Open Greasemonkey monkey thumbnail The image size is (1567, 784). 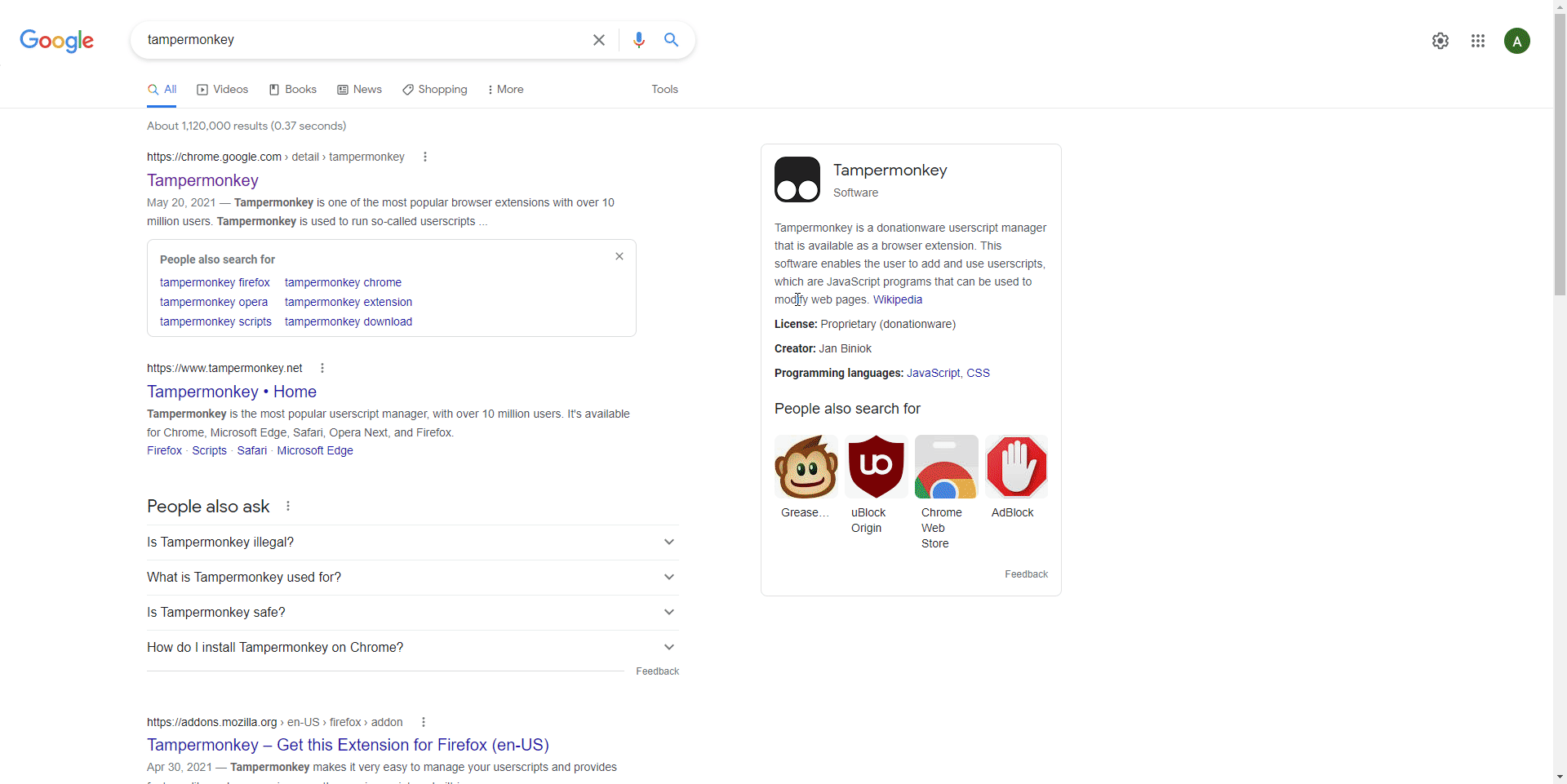(x=806, y=467)
